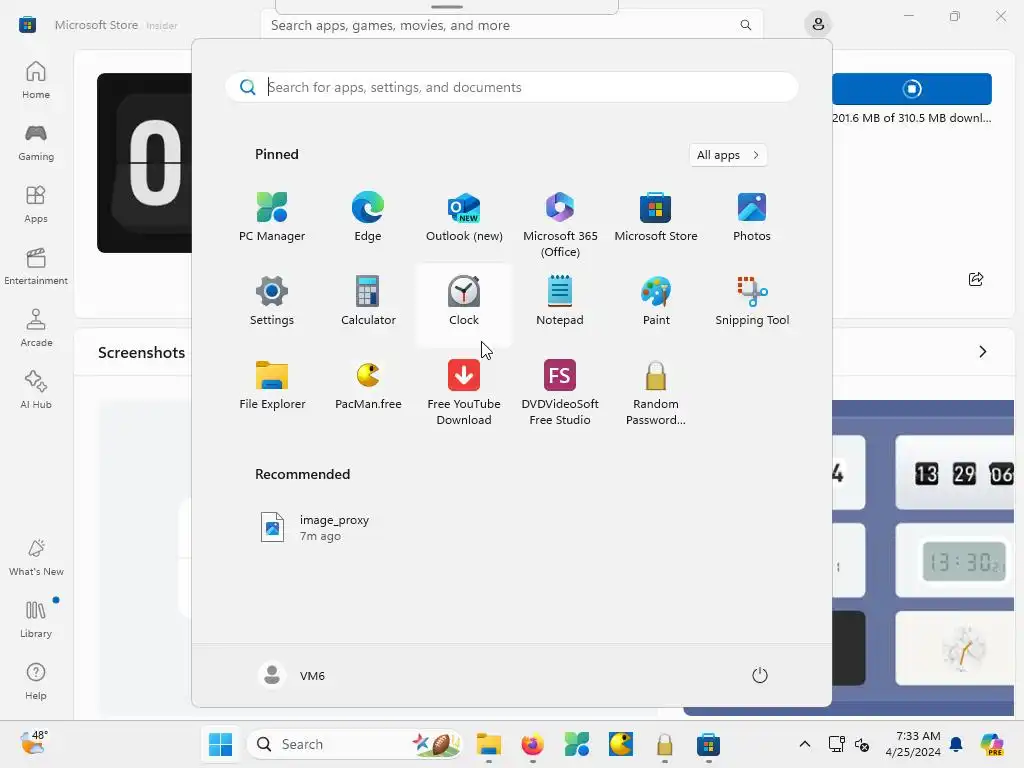
Task: Launch DVDVideoSoft Free Studio
Action: 560,392
